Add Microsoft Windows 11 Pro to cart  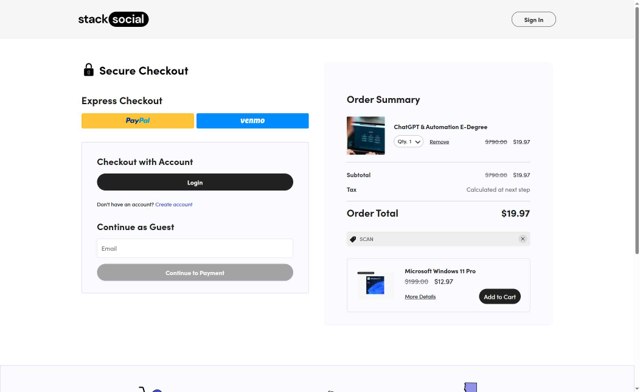pyautogui.click(x=500, y=297)
